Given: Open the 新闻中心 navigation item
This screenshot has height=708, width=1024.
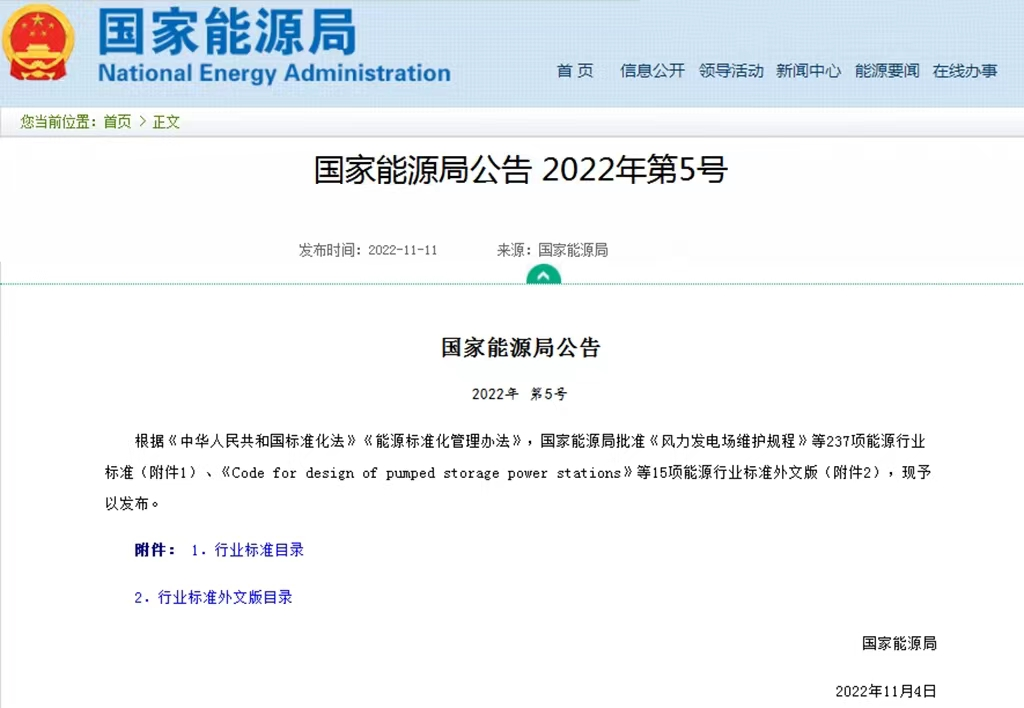Looking at the screenshot, I should [x=808, y=71].
